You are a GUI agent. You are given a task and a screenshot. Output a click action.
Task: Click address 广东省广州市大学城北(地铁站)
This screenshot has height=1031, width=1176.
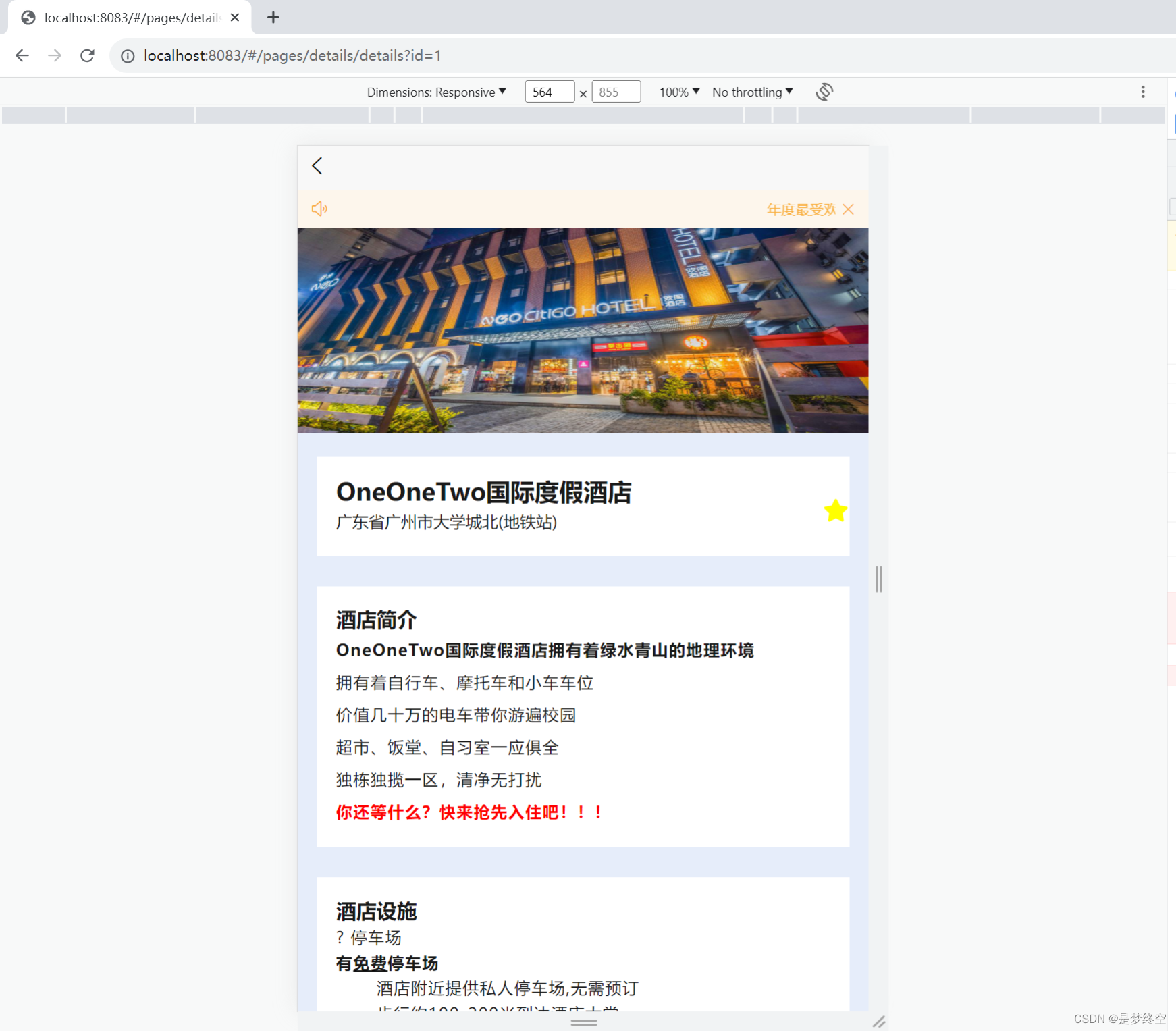click(x=447, y=522)
